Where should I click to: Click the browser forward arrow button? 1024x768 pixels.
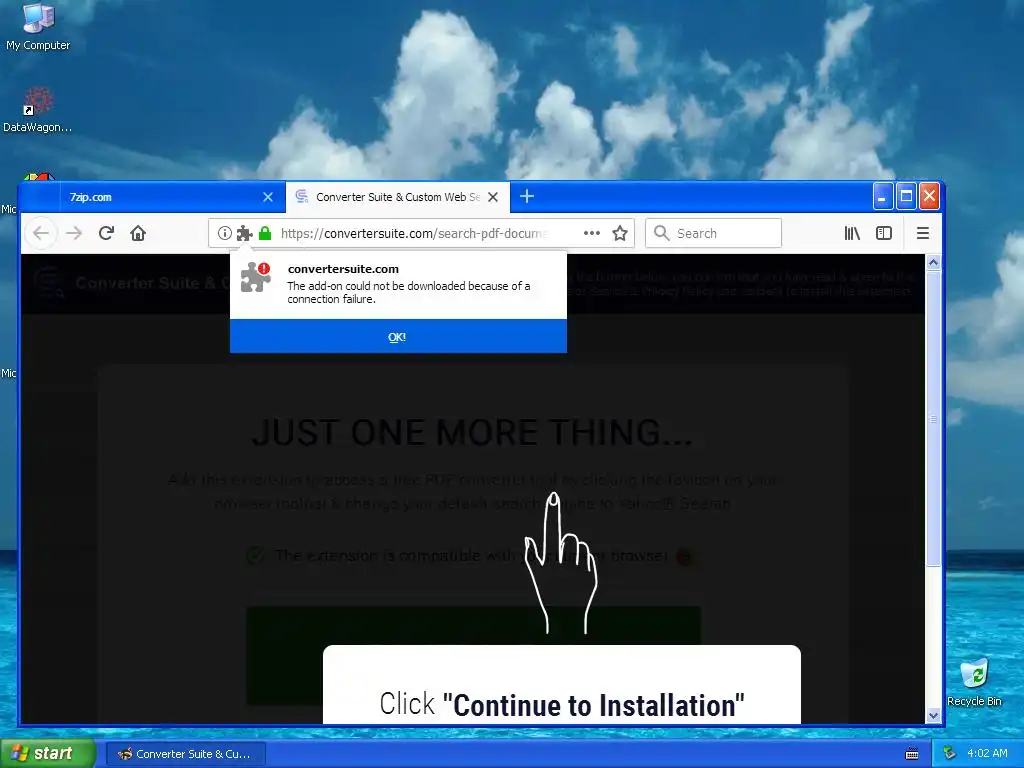click(74, 233)
